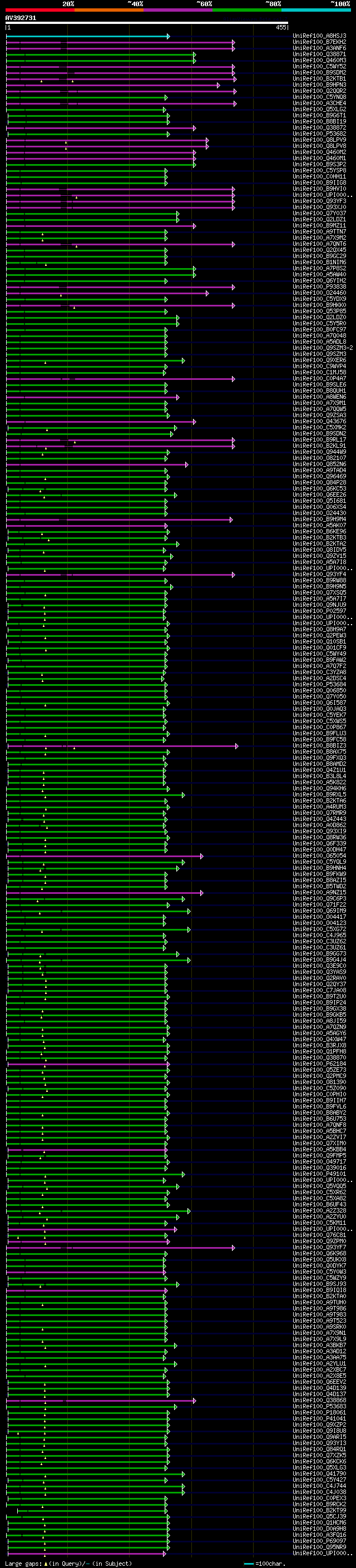Open hit UniRef100_P53682

[x=319, y=134]
